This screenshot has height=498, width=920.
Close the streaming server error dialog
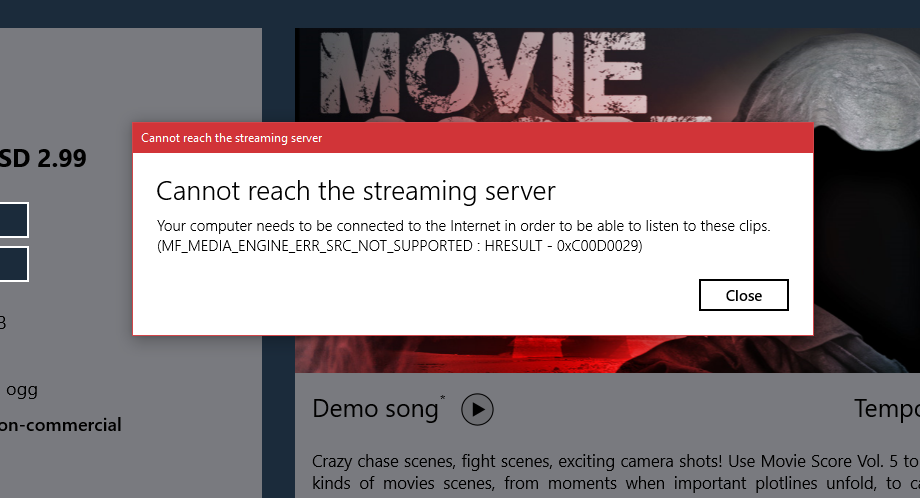[x=743, y=295]
